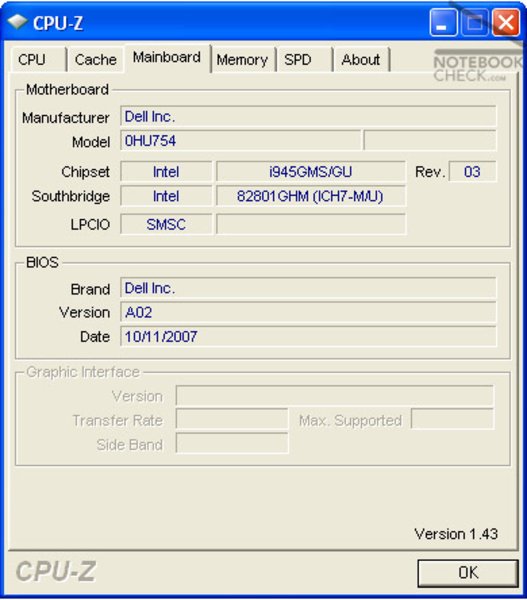527x600 pixels.
Task: Click the Version 1.43 label
Action: [456, 534]
